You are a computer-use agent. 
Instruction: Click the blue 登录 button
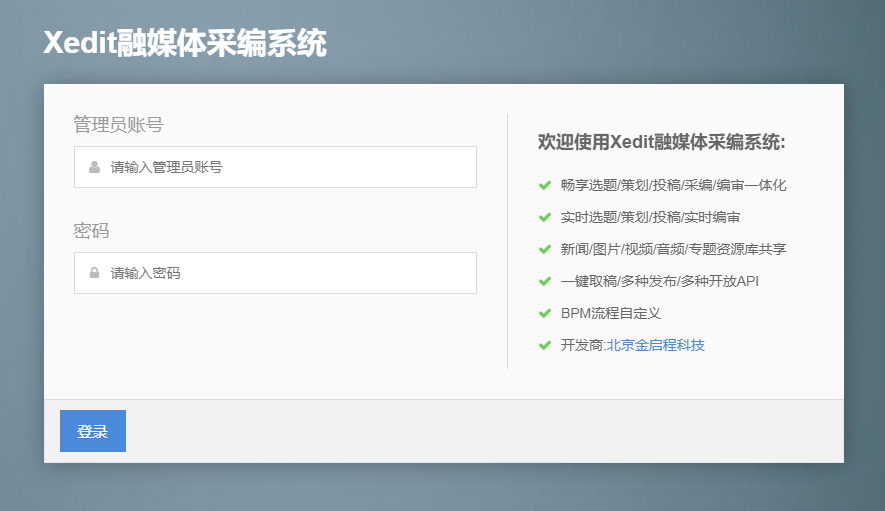tap(93, 431)
